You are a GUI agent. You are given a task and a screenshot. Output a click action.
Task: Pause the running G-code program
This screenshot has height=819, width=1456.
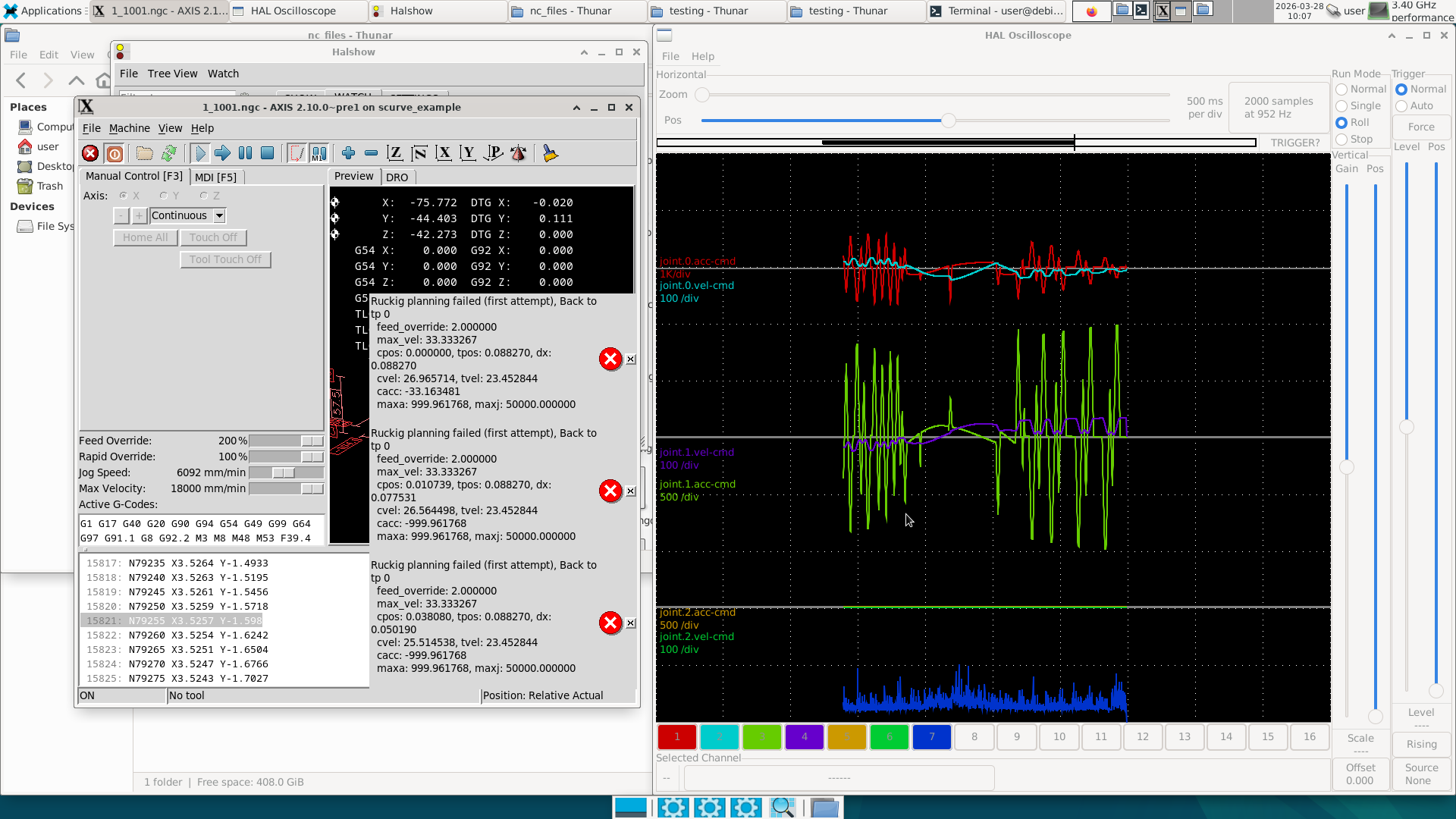point(245,154)
